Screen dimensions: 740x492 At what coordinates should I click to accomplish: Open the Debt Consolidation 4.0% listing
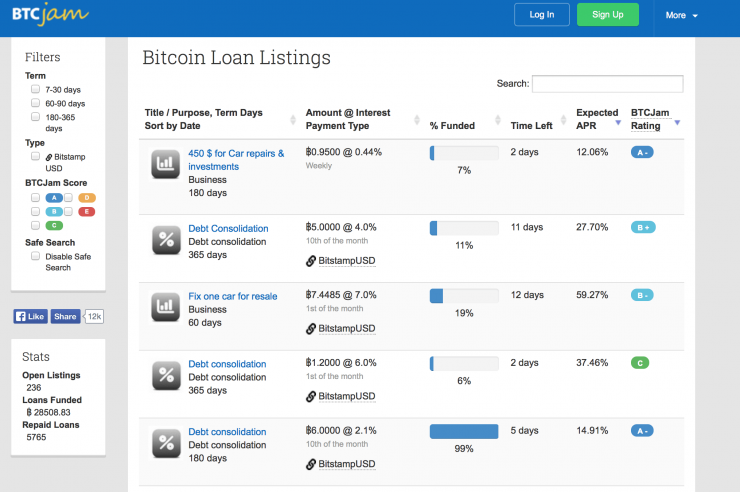(228, 228)
